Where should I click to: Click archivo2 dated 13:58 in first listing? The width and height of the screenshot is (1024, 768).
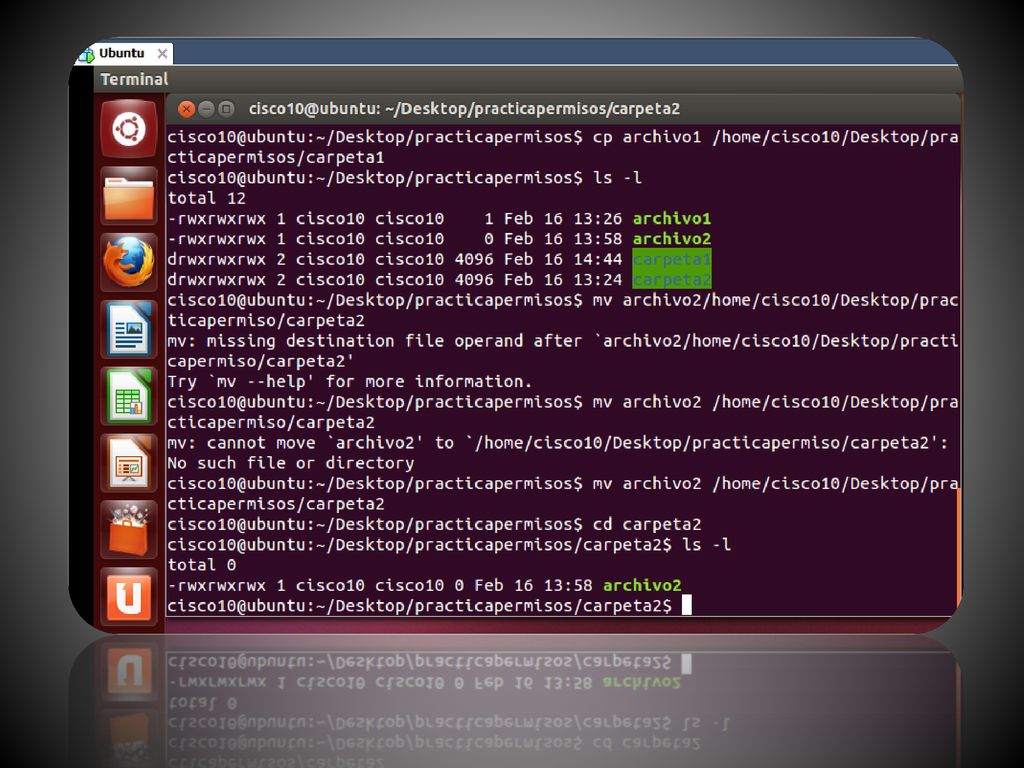point(671,238)
